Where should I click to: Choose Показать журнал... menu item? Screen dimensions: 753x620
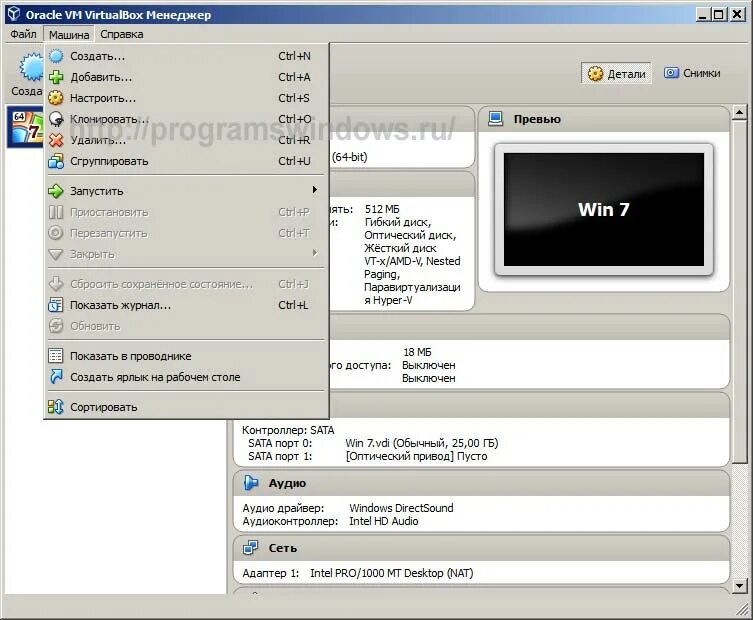[186, 305]
